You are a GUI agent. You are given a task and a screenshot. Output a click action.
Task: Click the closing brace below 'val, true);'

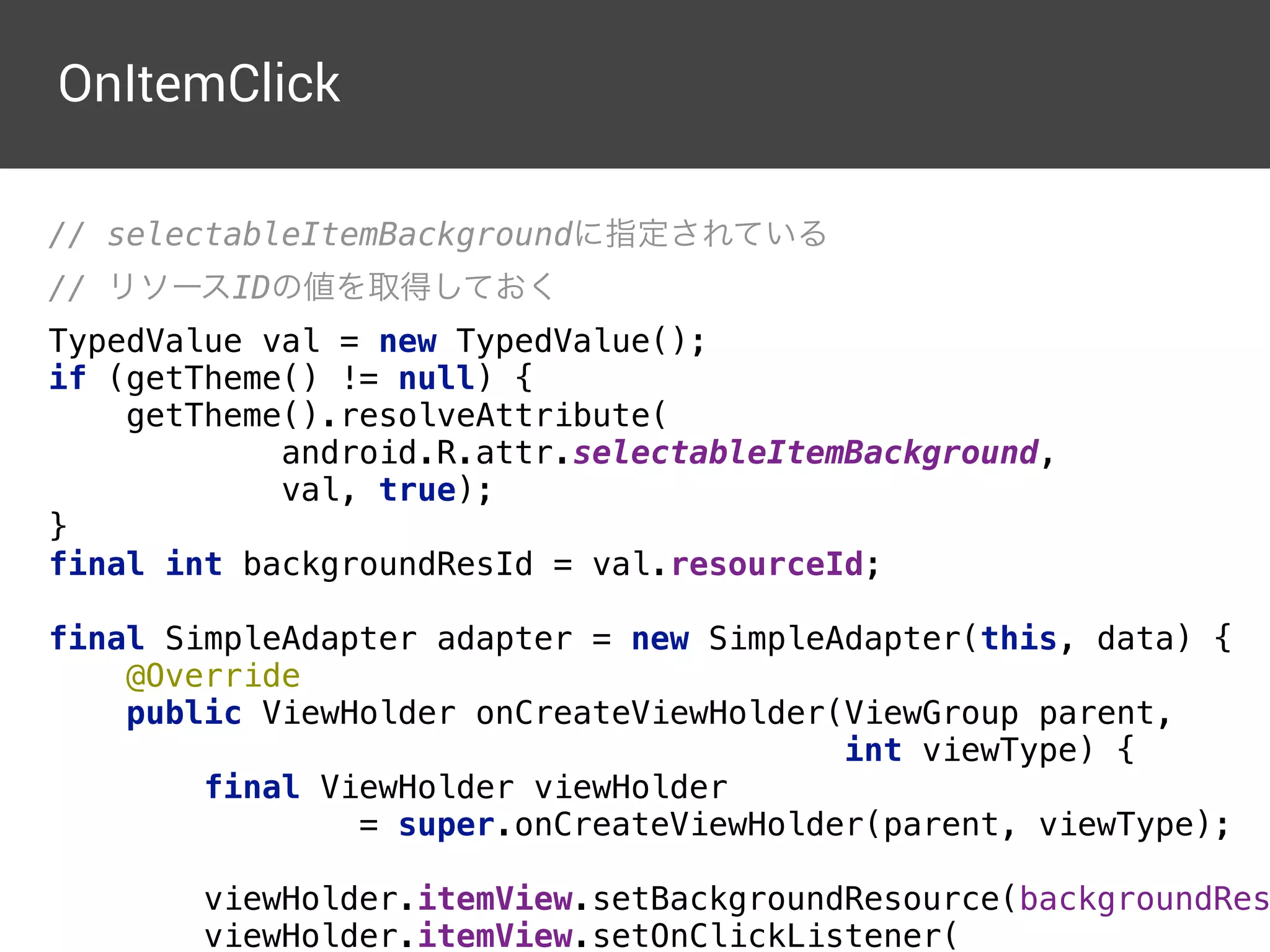tap(58, 526)
